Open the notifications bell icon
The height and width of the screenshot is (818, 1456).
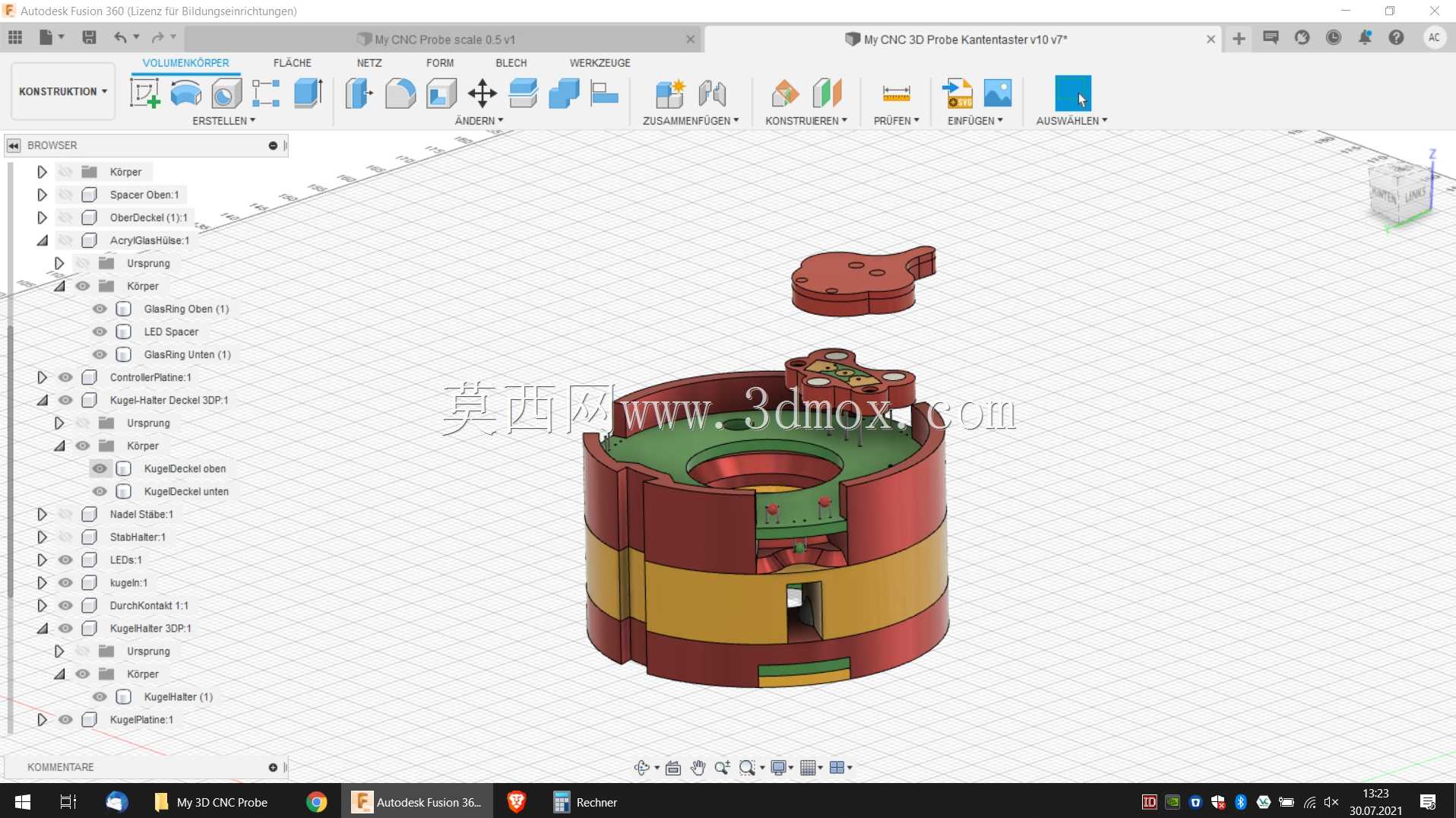coord(1365,37)
